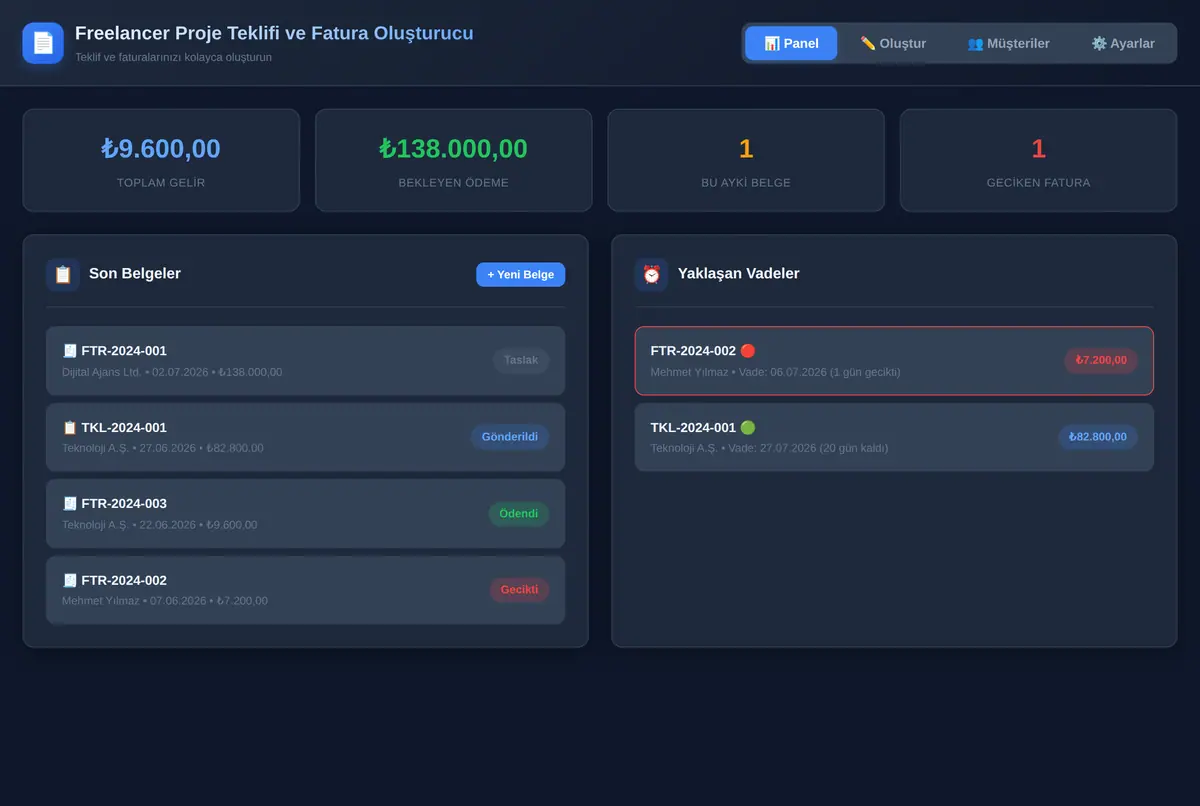The image size is (1200, 806).
Task: Click the ₺7.200,00 amount badge
Action: [1101, 360]
